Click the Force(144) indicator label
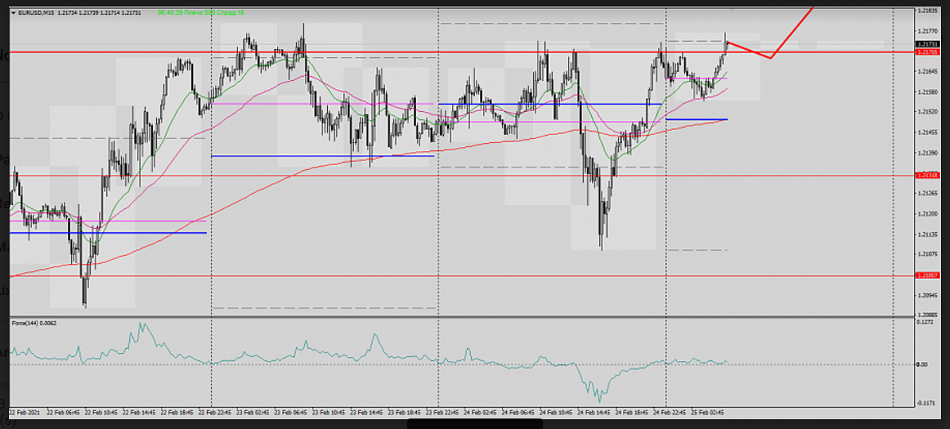 tap(34, 324)
